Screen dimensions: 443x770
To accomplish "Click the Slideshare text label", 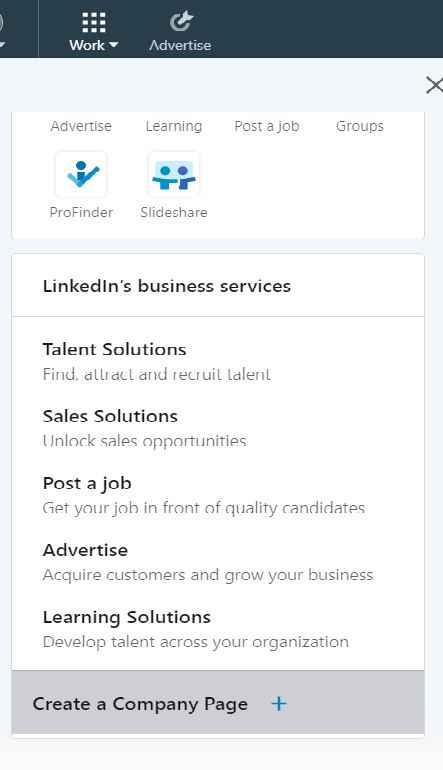I will [x=174, y=212].
